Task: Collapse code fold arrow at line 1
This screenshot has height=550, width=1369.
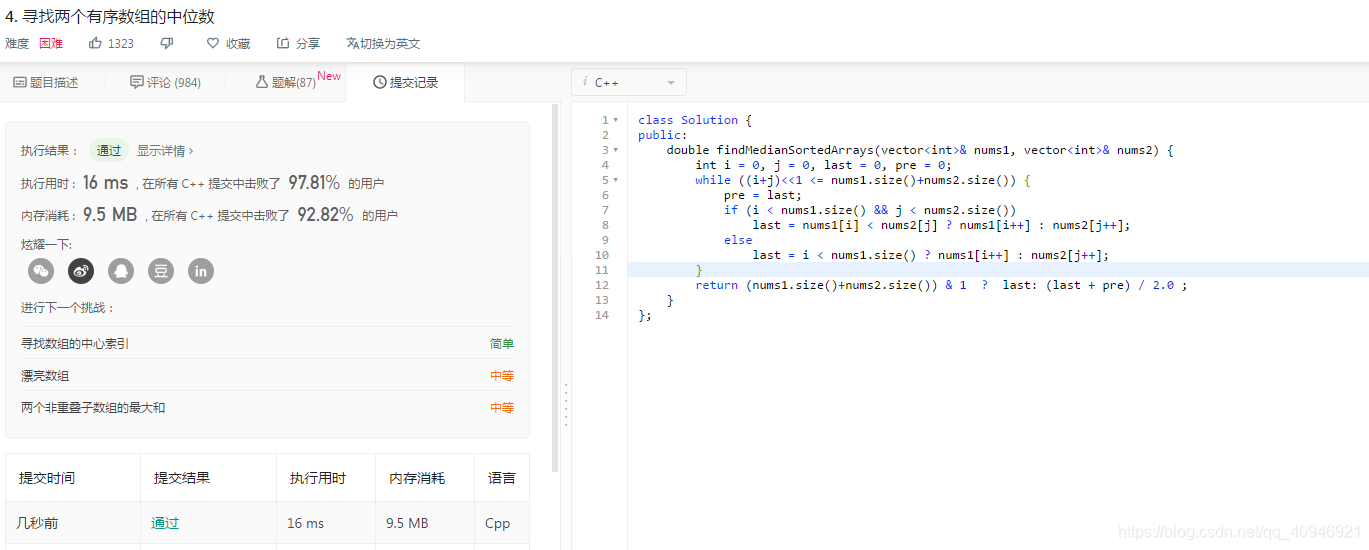Action: 616,120
